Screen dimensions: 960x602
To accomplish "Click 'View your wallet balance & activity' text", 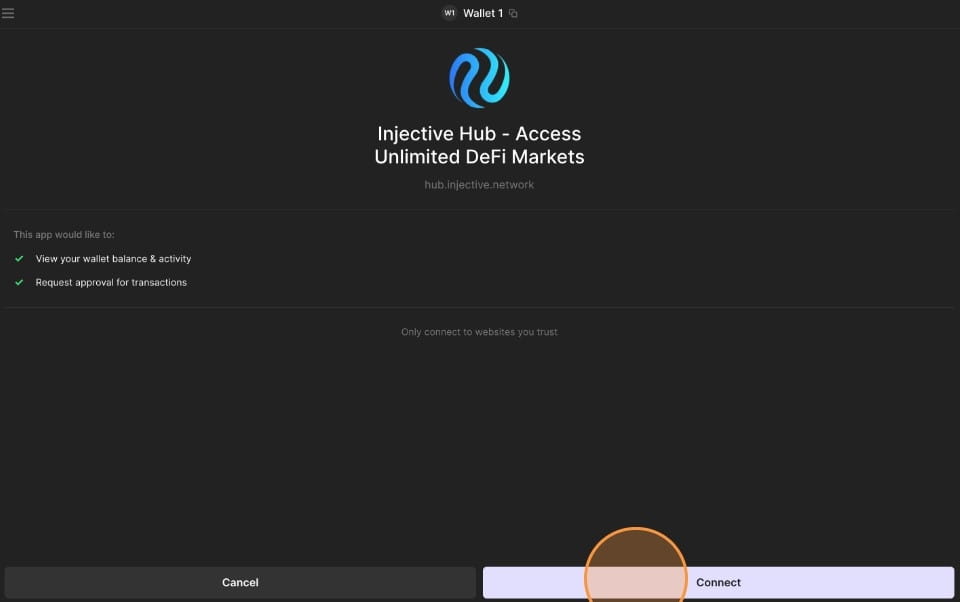I will coord(113,258).
